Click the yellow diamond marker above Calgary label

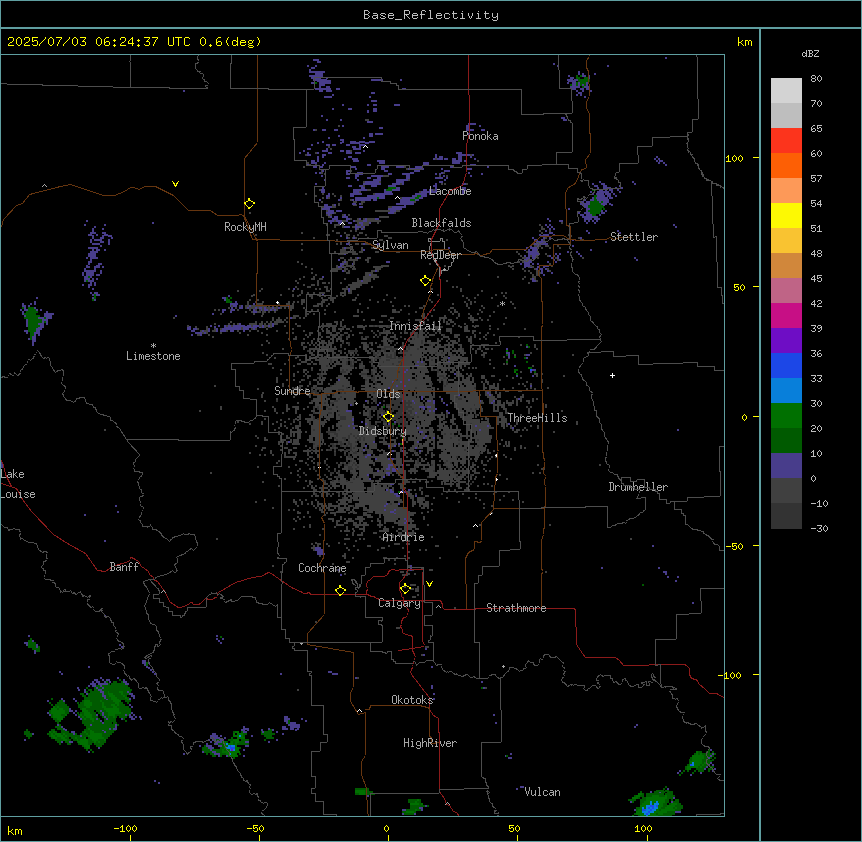[x=405, y=589]
